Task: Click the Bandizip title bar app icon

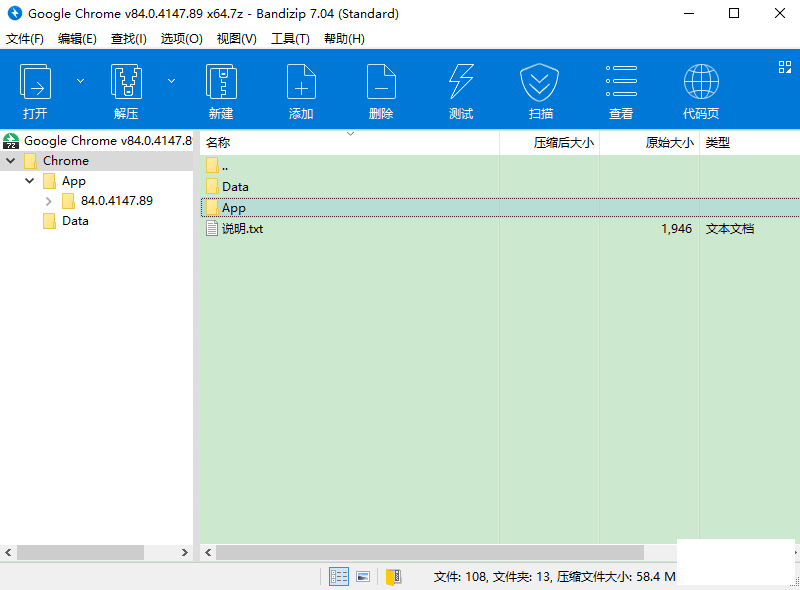Action: tap(15, 13)
